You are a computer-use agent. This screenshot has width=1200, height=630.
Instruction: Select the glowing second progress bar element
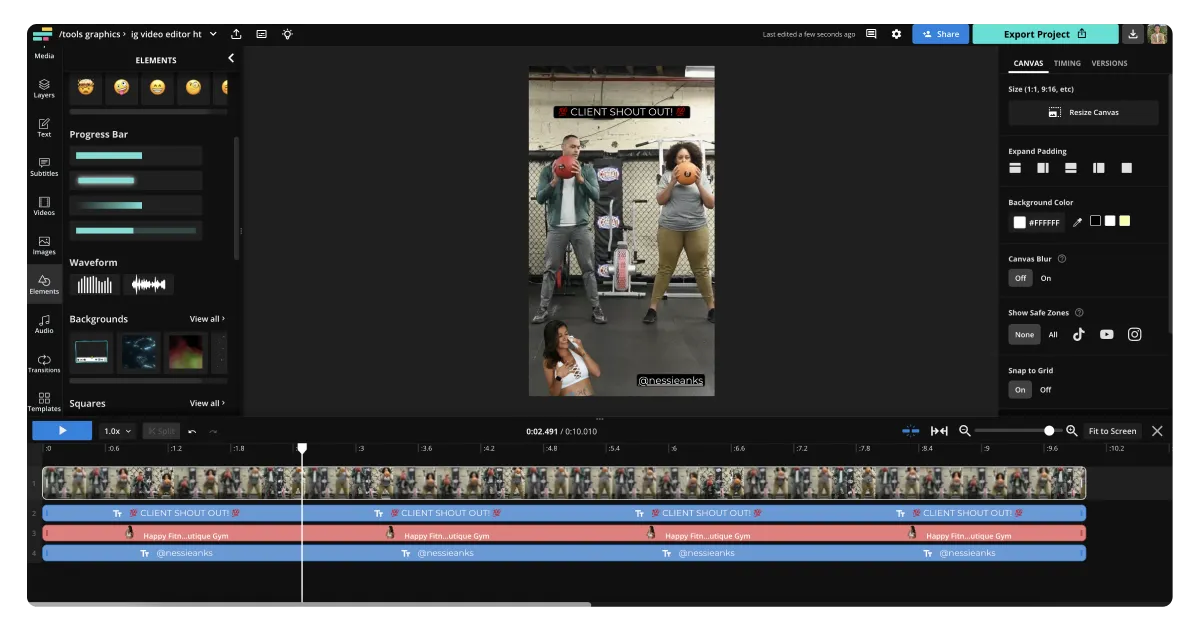point(135,181)
